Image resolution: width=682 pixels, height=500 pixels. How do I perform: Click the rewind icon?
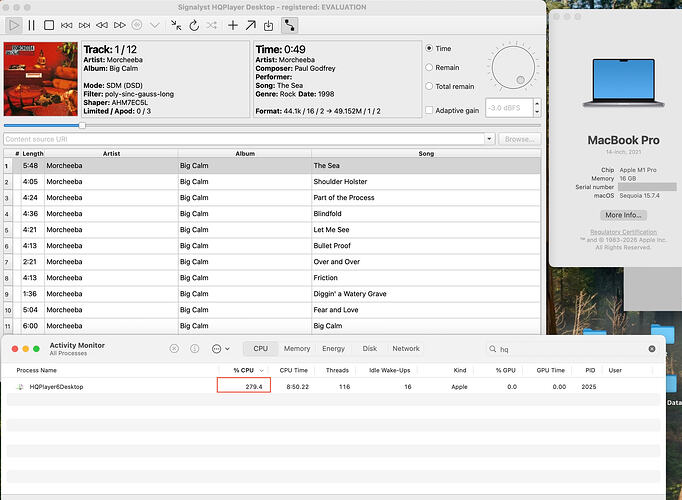click(102, 25)
